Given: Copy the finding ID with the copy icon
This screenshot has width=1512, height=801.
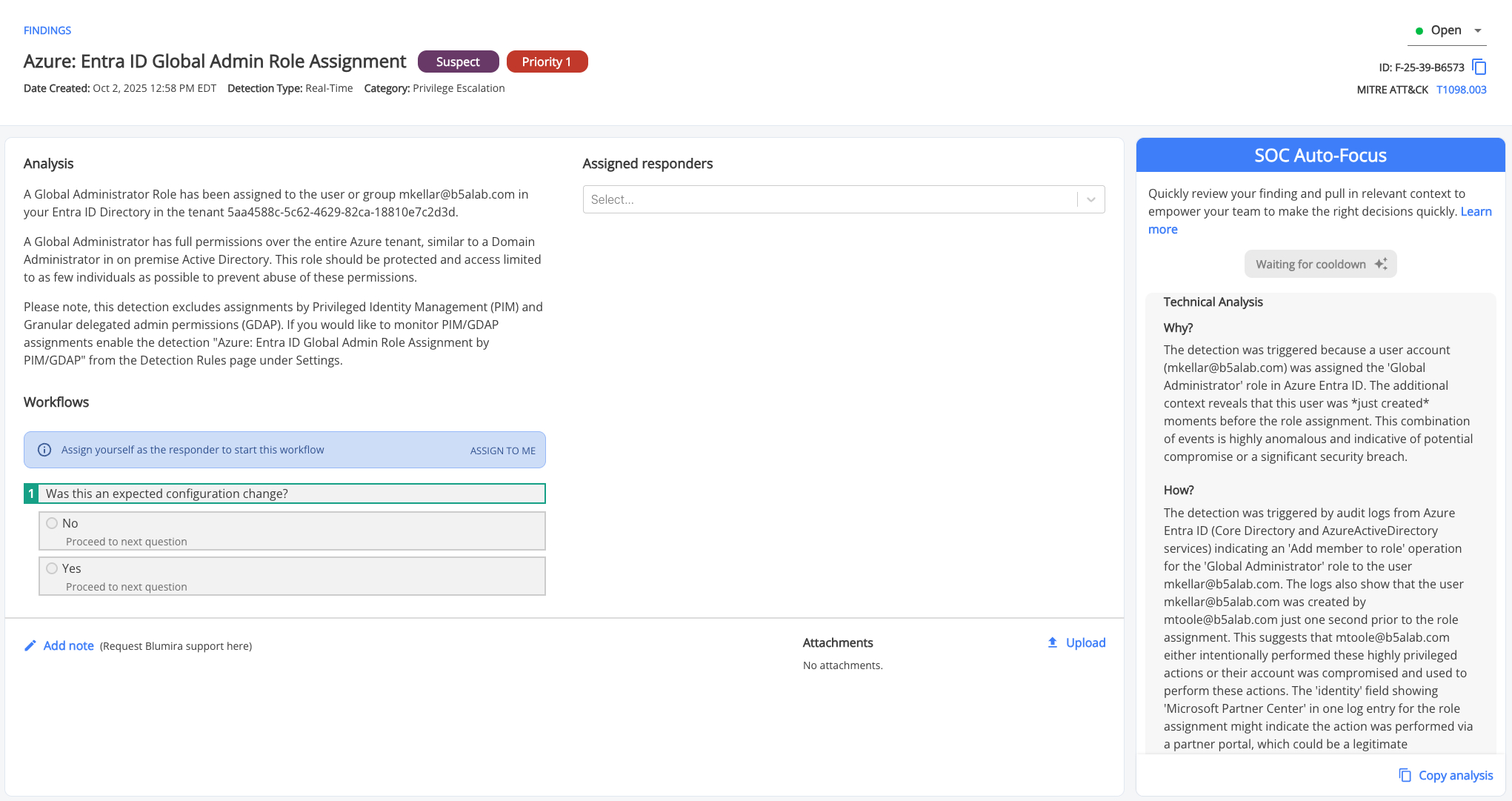Looking at the screenshot, I should click(1479, 67).
